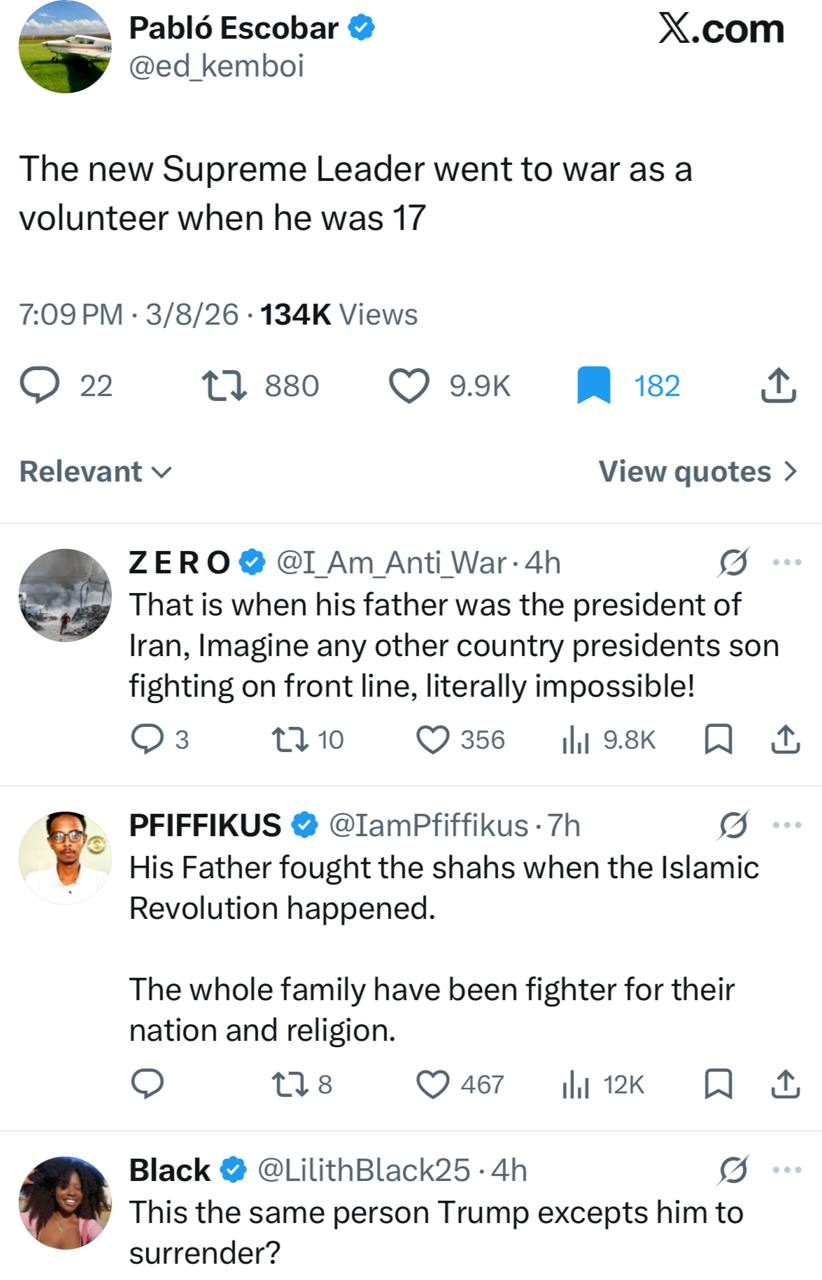Viewport: 822px width, 1280px height.
Task: Bookmark ZERO's reply
Action: [718, 740]
